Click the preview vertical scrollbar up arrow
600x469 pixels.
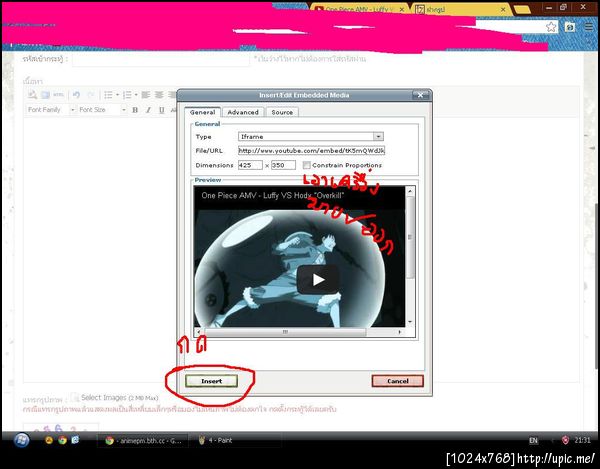click(410, 191)
